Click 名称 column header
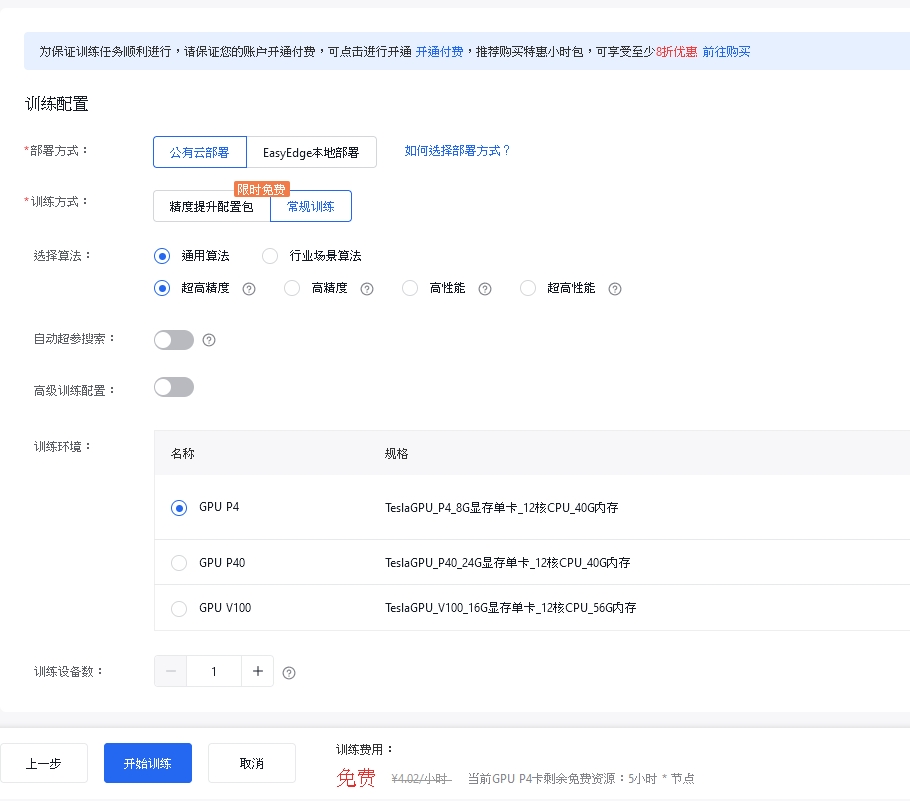 point(182,453)
